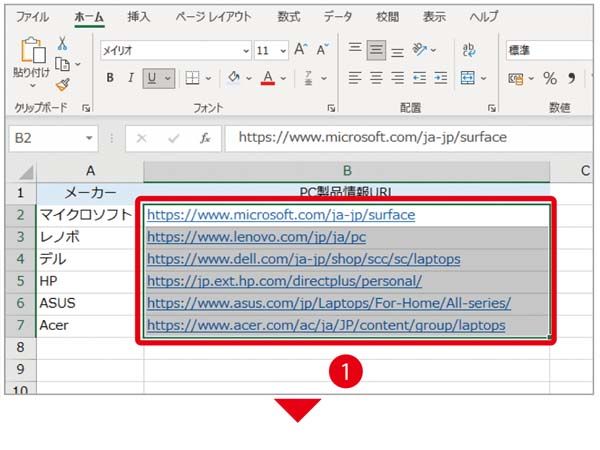Open the lenovo.com link
The height and width of the screenshot is (450, 600).
coord(256,237)
